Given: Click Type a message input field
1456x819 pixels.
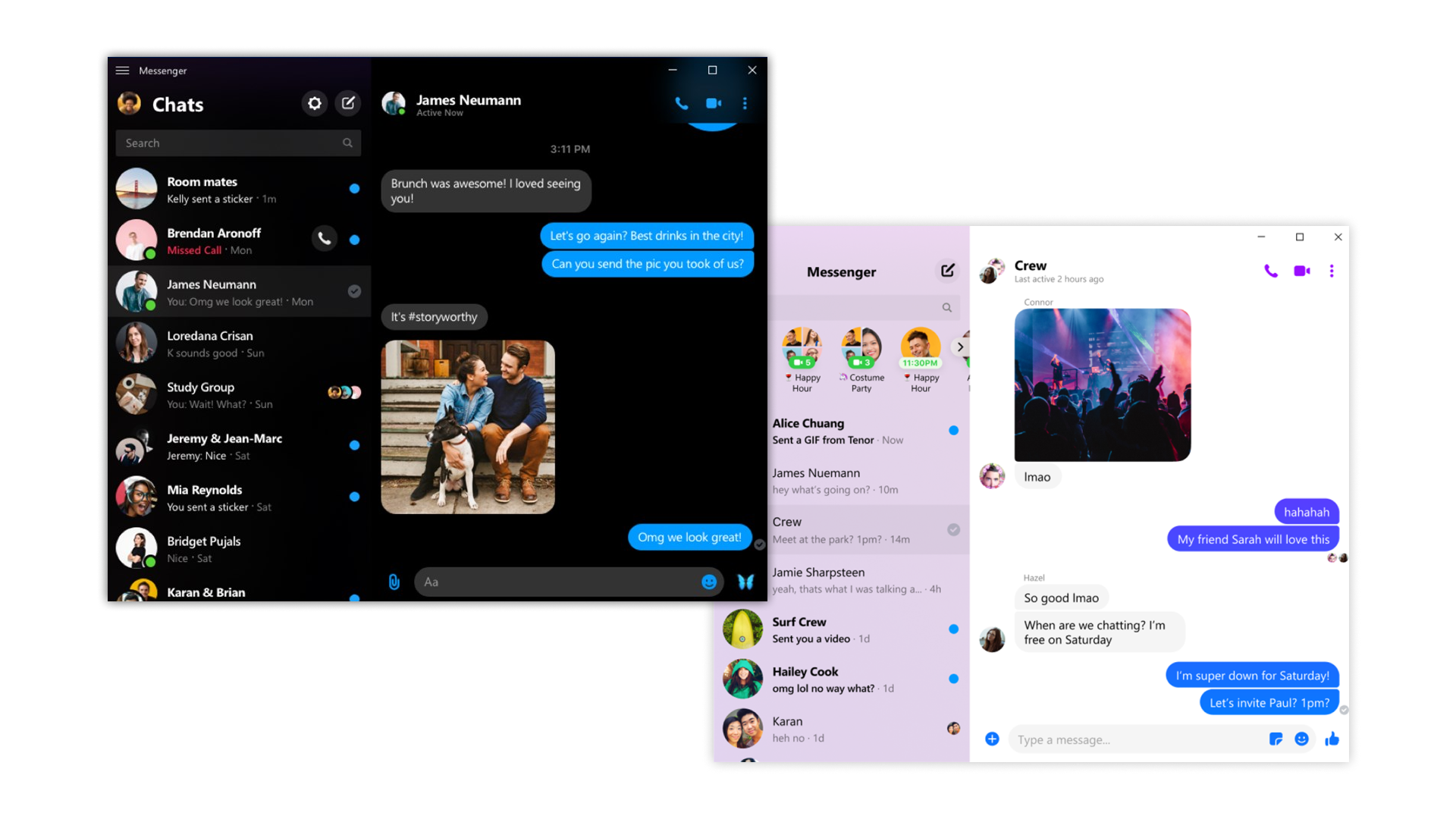Looking at the screenshot, I should tap(1137, 739).
